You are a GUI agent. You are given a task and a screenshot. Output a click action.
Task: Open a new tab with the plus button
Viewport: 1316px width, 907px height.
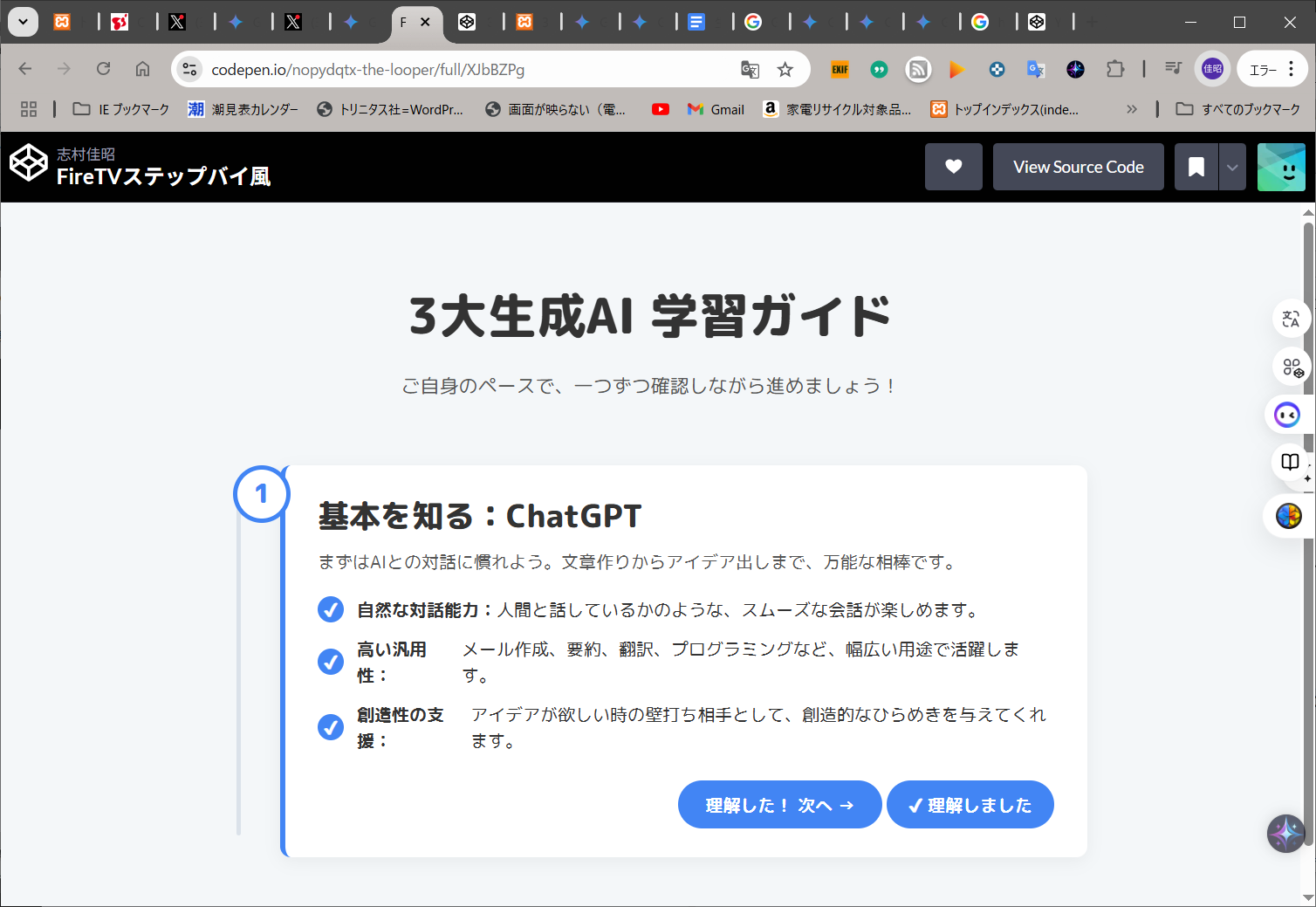(x=1093, y=22)
